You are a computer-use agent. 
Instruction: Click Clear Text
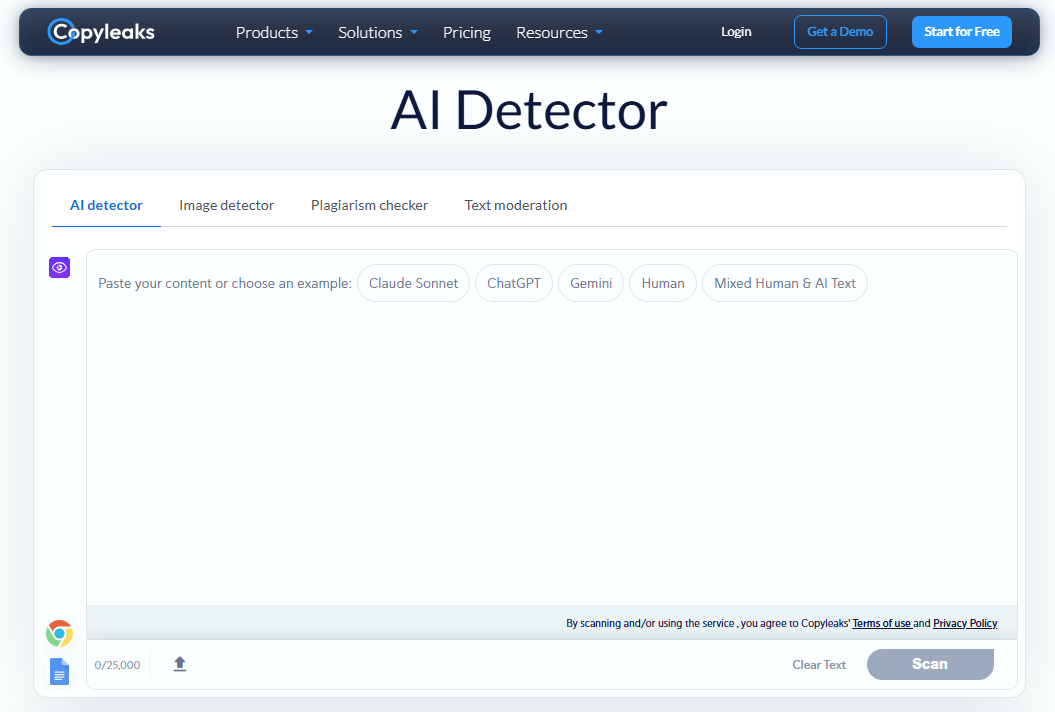click(x=819, y=665)
